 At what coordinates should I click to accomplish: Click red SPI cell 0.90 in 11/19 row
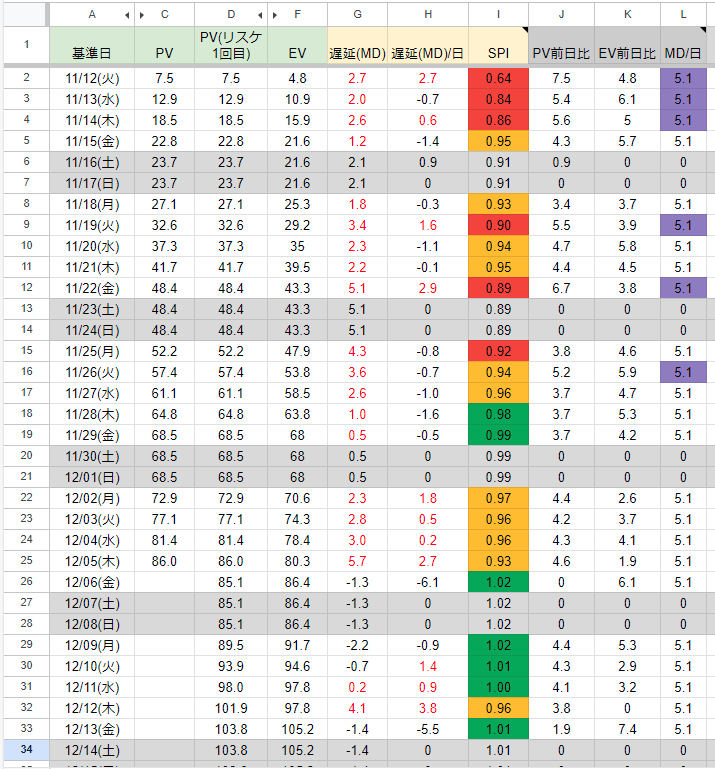point(498,226)
